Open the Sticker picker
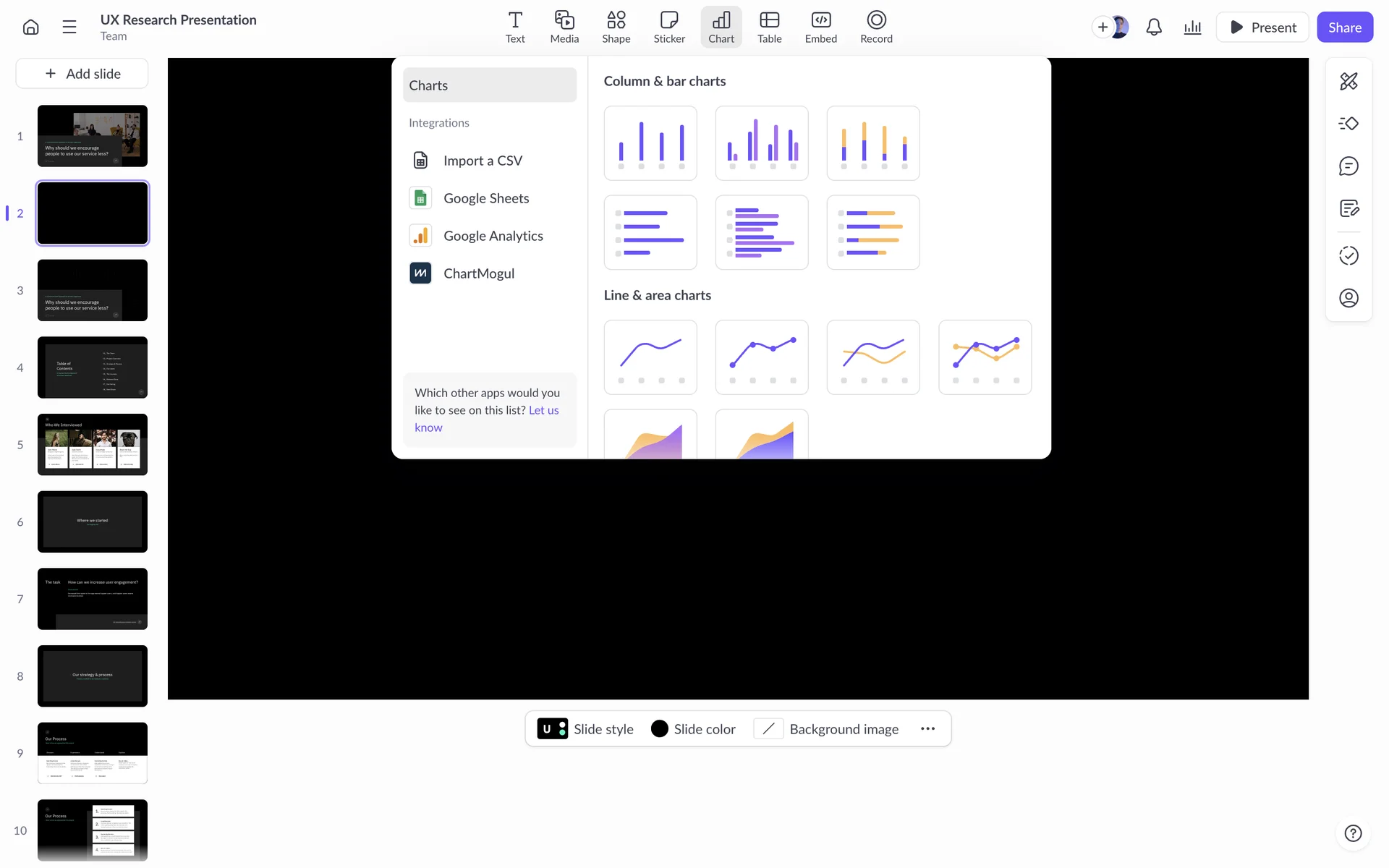 point(668,27)
